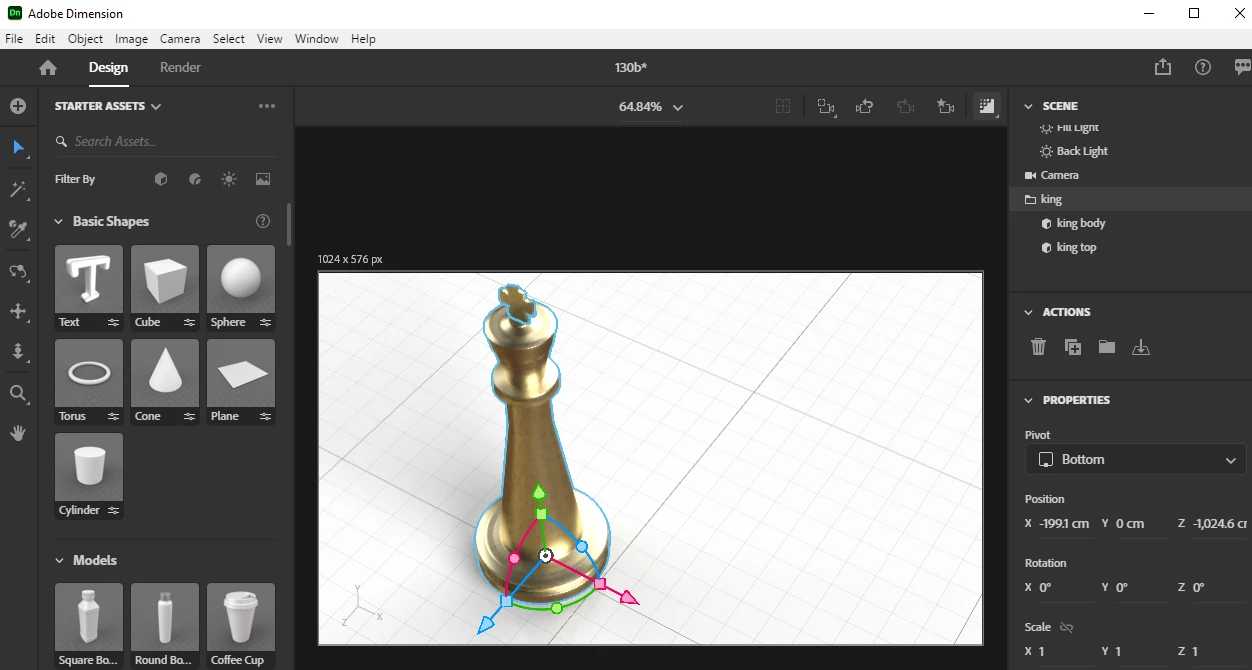Select the Hand tool
The width and height of the screenshot is (1252, 670).
18,434
